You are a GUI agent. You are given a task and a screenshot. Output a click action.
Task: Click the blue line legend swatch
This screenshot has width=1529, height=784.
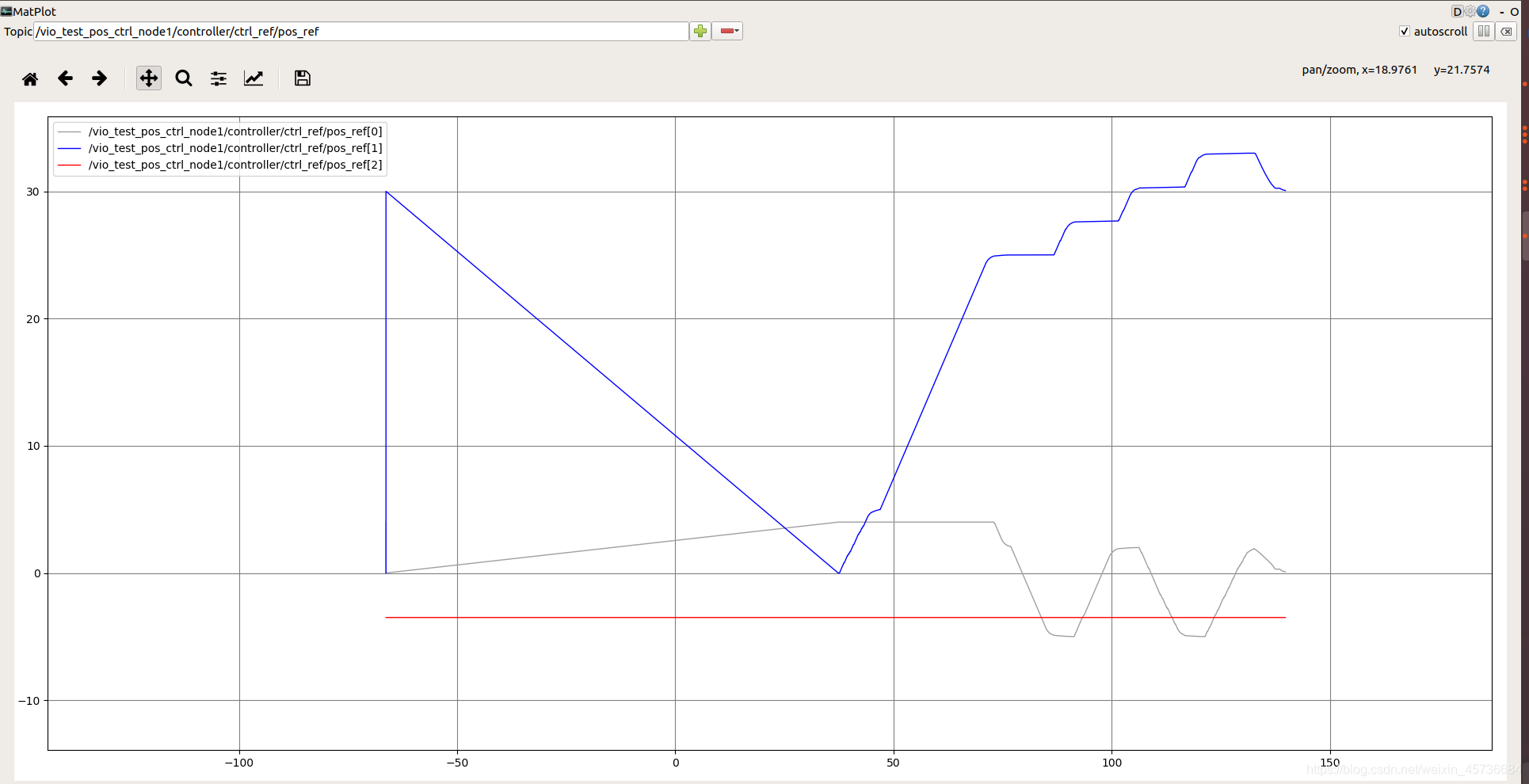tap(70, 148)
